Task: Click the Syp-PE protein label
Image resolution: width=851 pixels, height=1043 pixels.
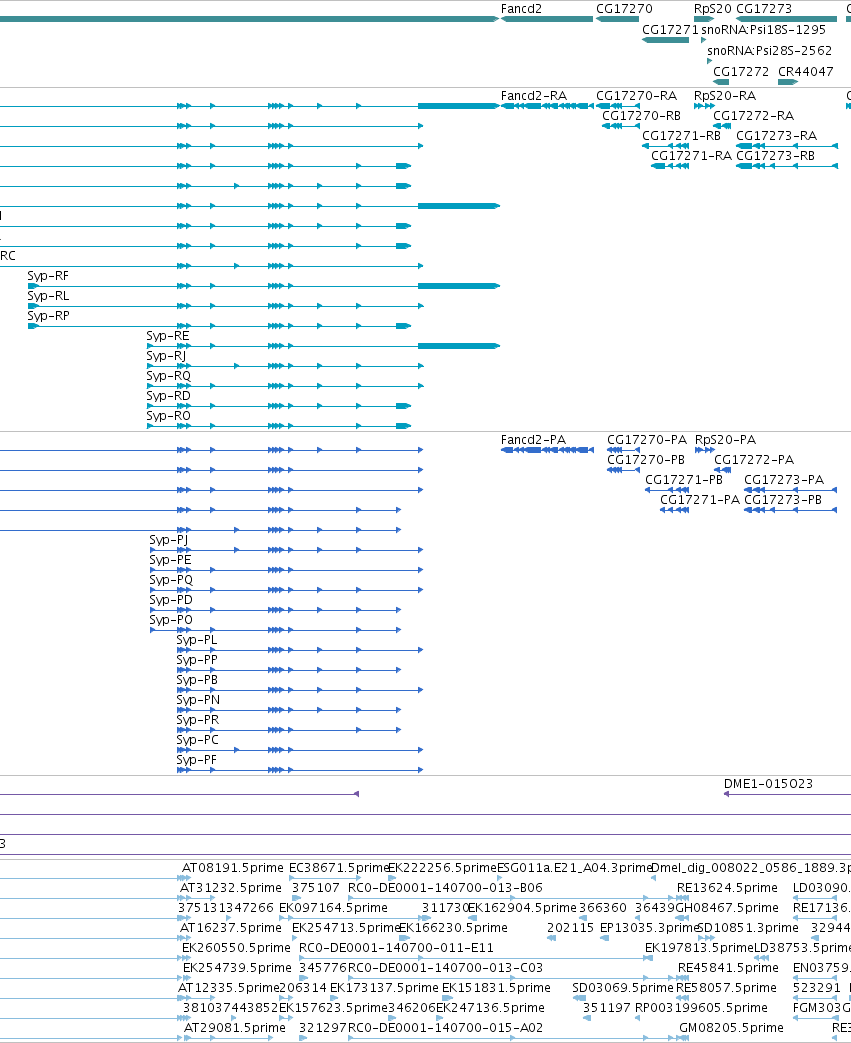Action: click(x=170, y=560)
